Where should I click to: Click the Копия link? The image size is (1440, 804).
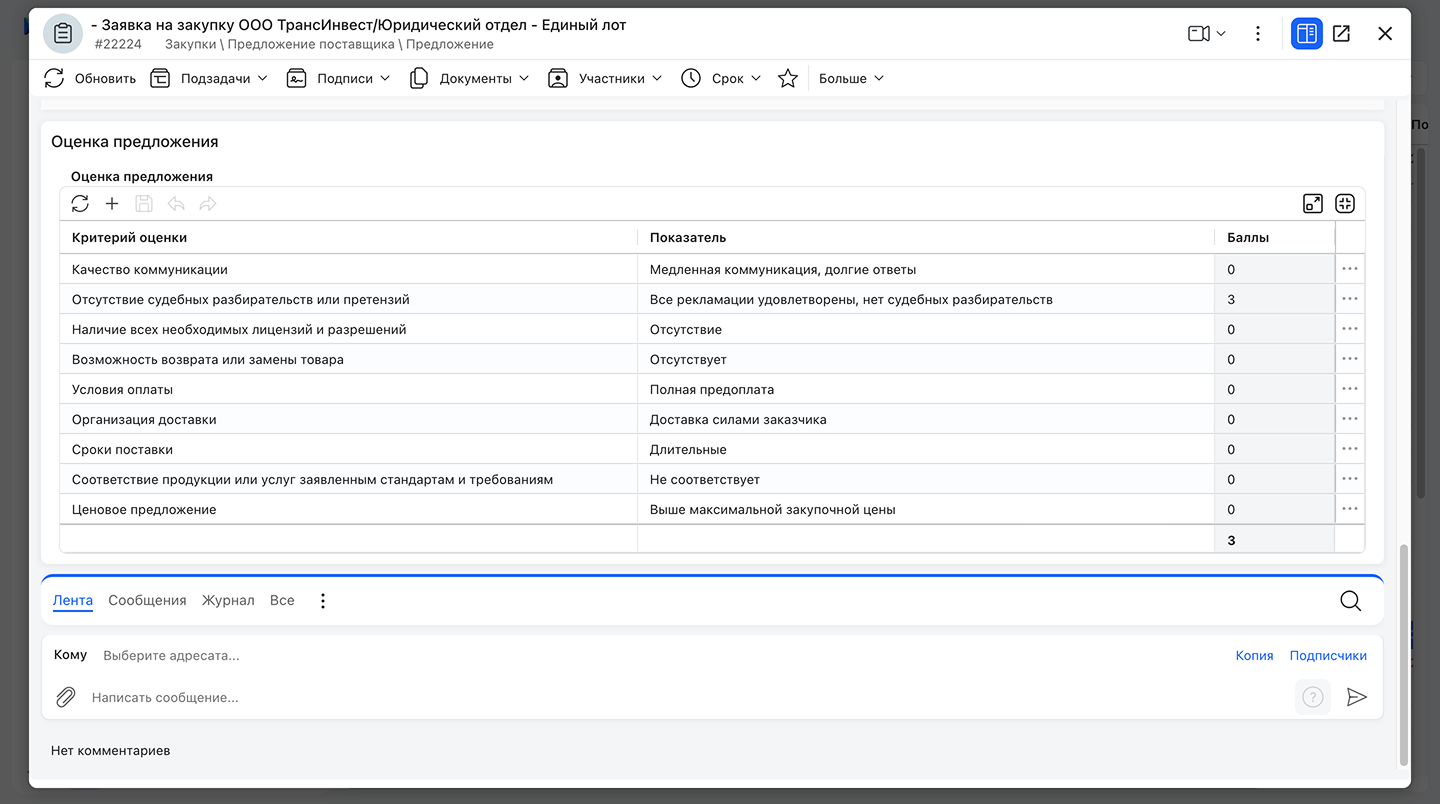tap(1254, 656)
